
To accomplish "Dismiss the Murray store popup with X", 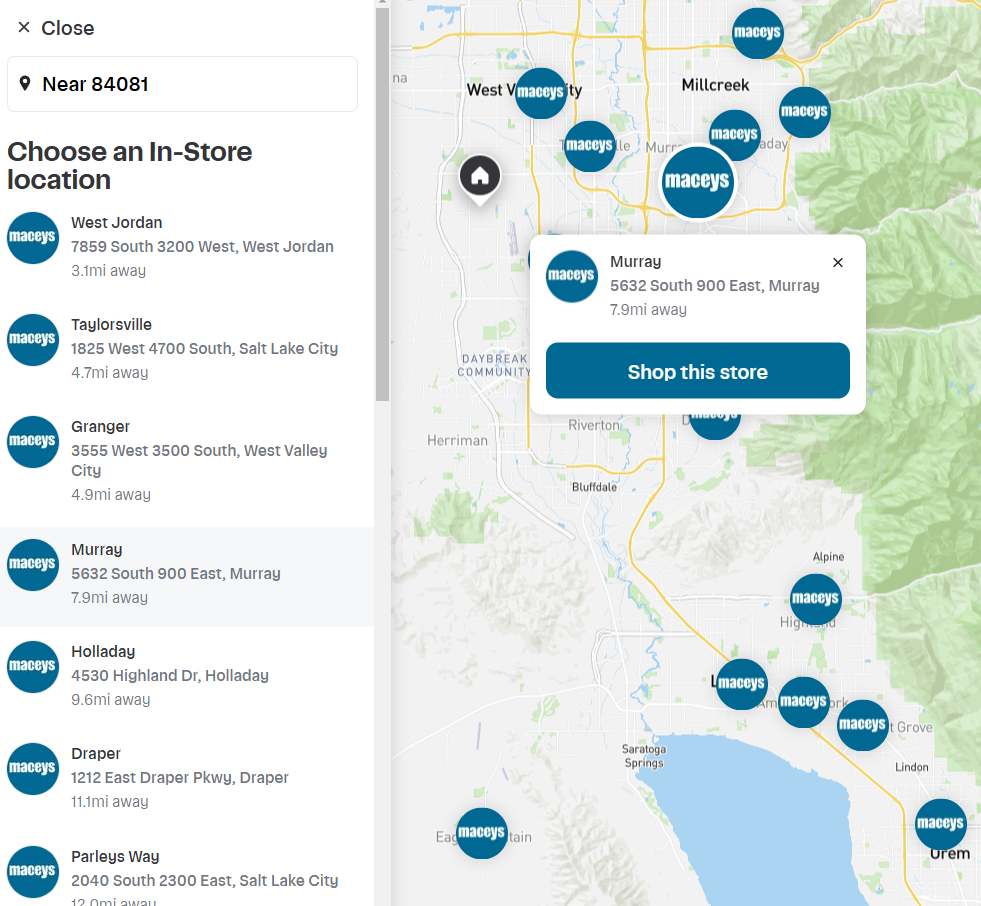I will 838,263.
